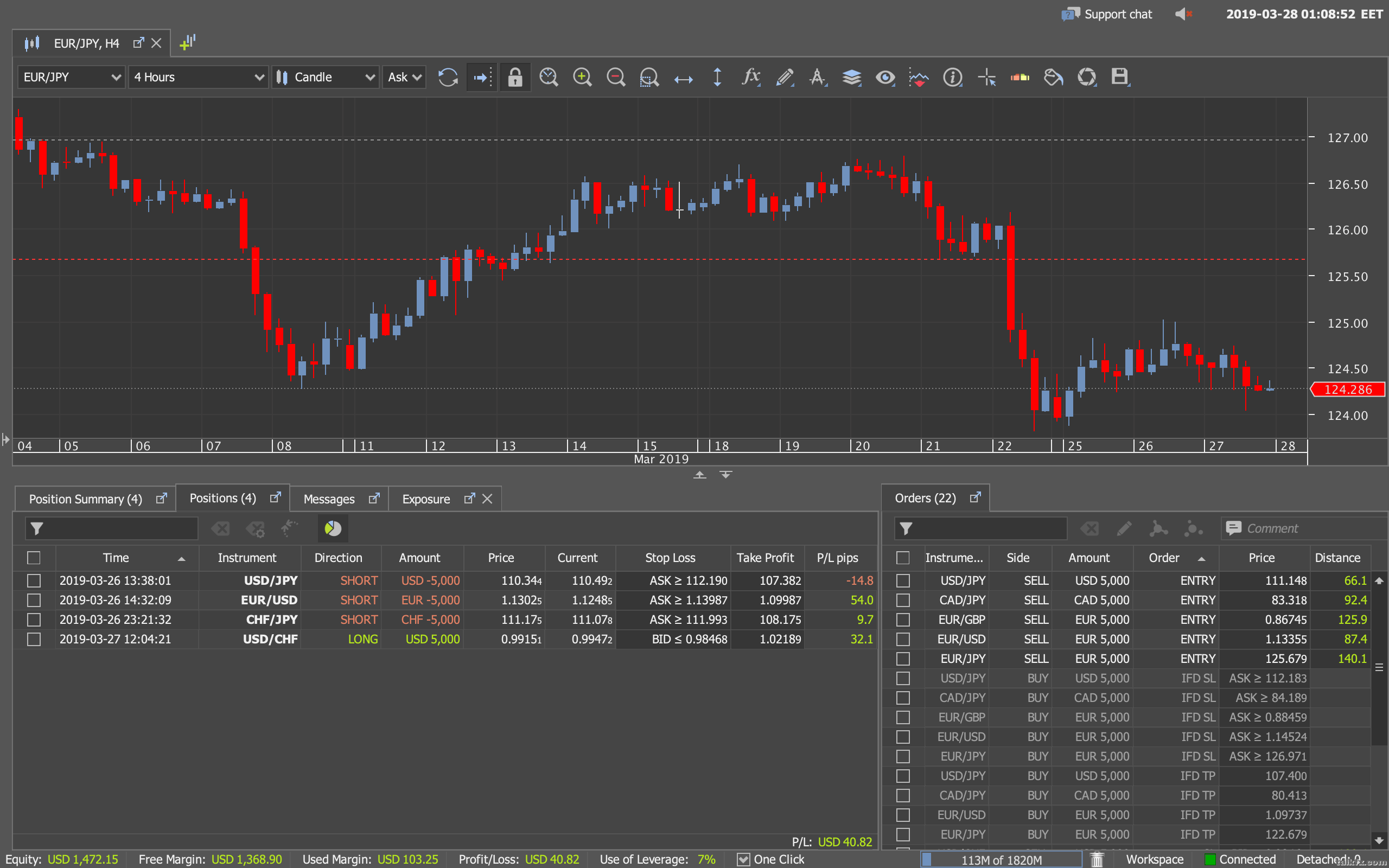1389x868 pixels.
Task: Click the refresh chart icon
Action: (x=448, y=77)
